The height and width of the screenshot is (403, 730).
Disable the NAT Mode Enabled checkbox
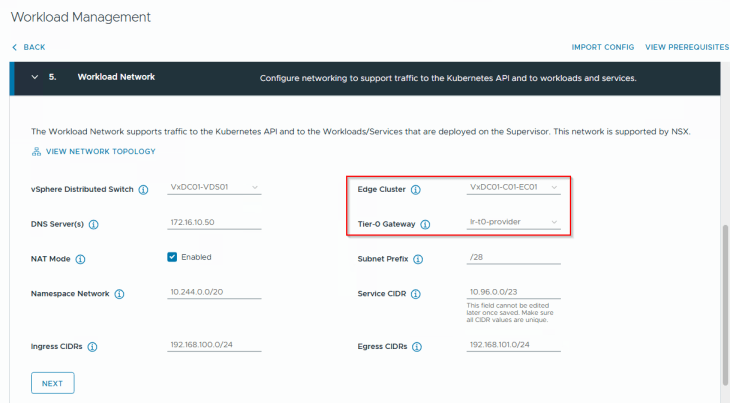172,257
